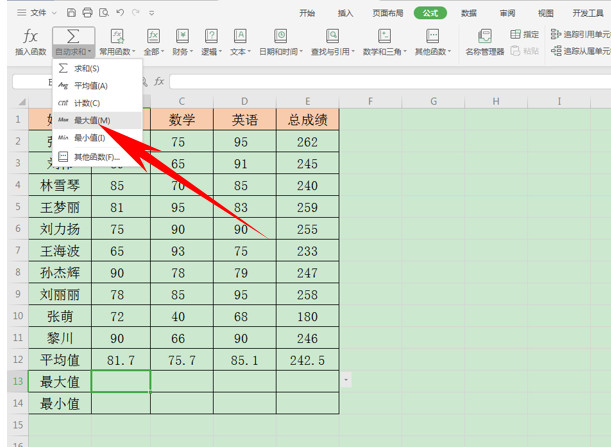Switch to the Data (数据) tab
The image size is (611, 447).
click(469, 13)
